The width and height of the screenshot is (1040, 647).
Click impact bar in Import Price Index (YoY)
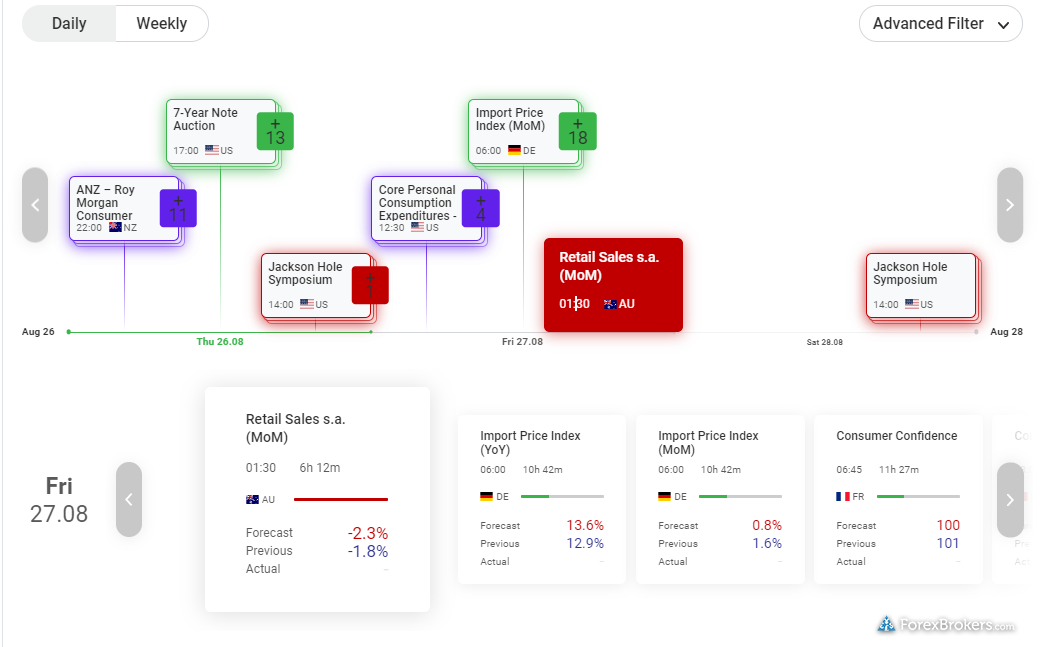562,496
